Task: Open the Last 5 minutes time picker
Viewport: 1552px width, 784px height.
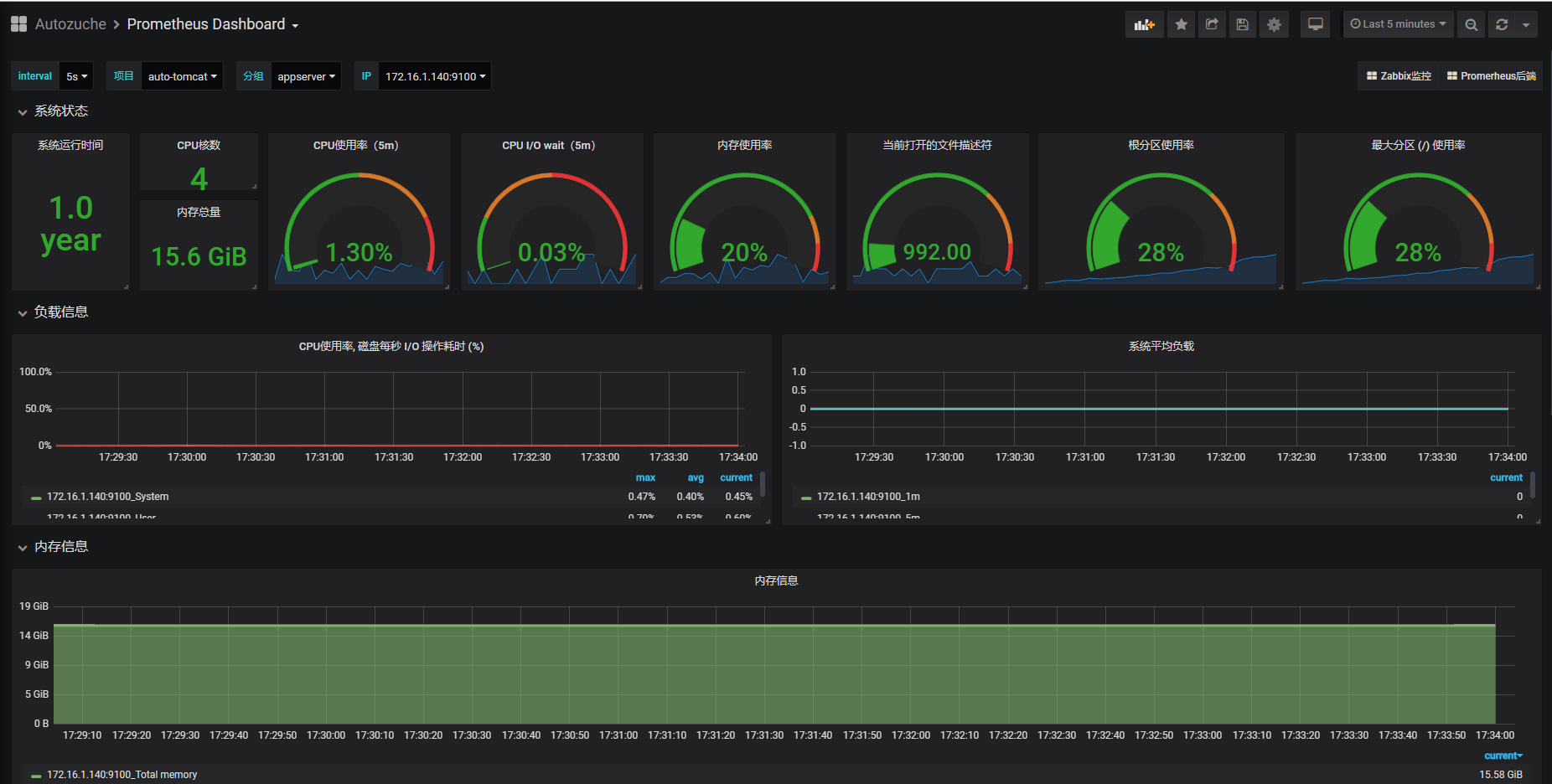Action: pyautogui.click(x=1398, y=24)
